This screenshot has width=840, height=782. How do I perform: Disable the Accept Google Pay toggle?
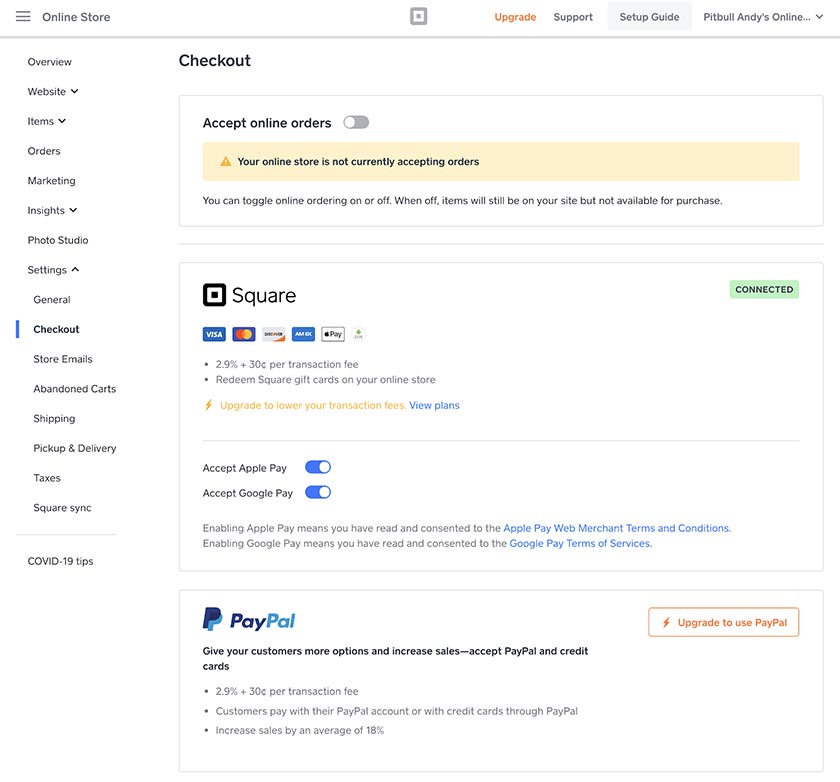pyautogui.click(x=318, y=491)
